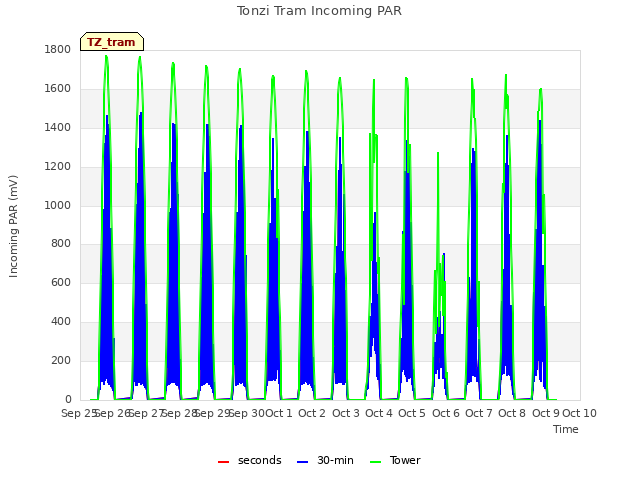Click the 'Oct 4' x-axis date label
Image resolution: width=640 pixels, height=480 pixels.
[379, 413]
